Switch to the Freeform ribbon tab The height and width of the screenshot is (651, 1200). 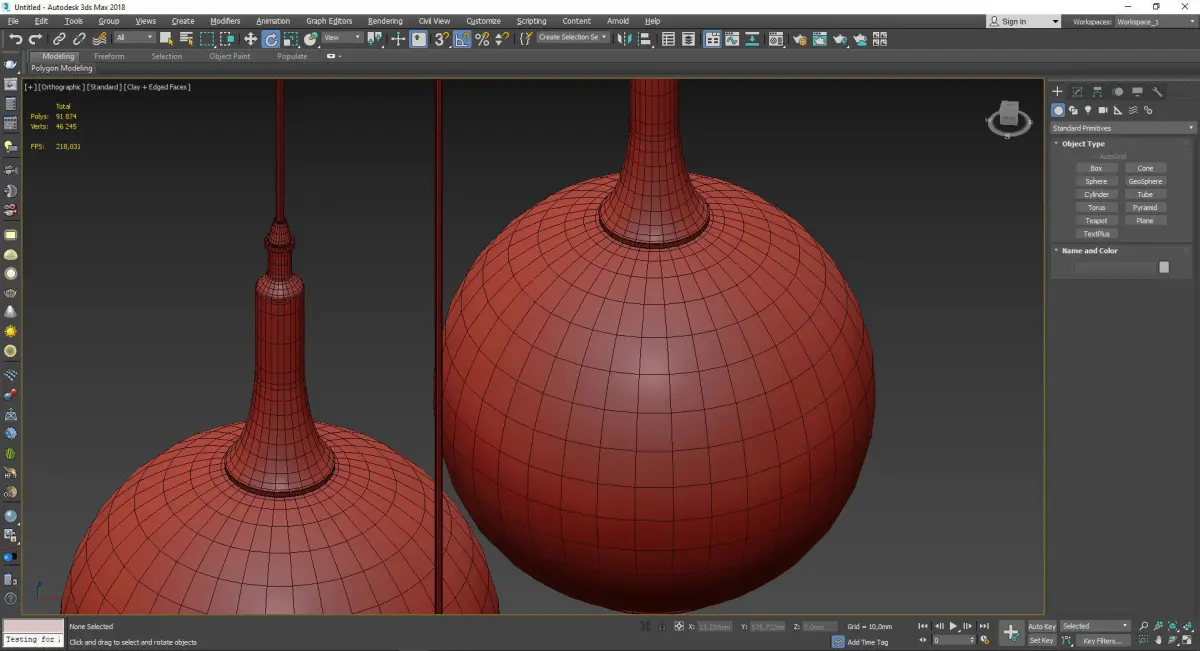tap(109, 56)
